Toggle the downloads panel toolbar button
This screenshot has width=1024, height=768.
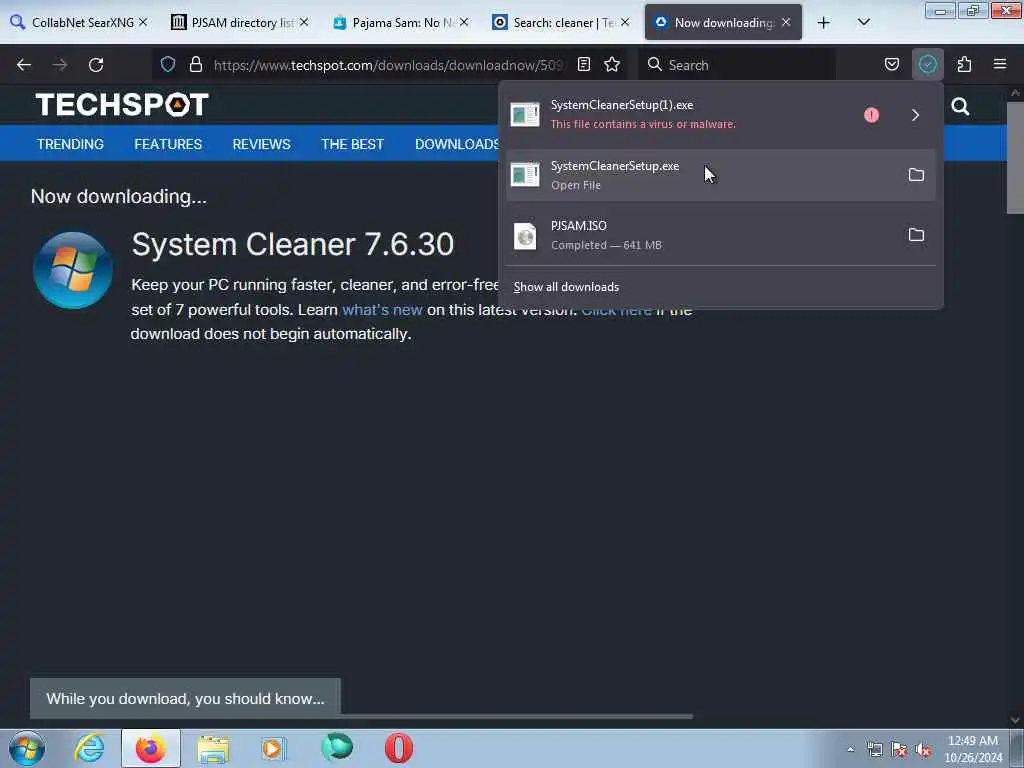tap(927, 64)
